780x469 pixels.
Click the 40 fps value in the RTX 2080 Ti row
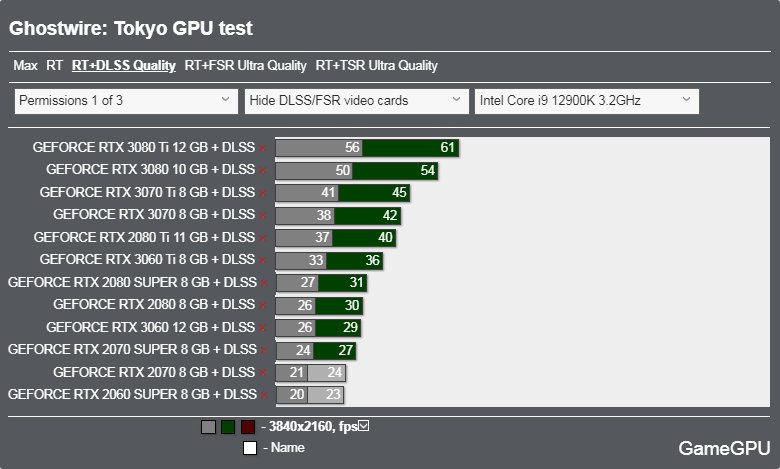[385, 238]
